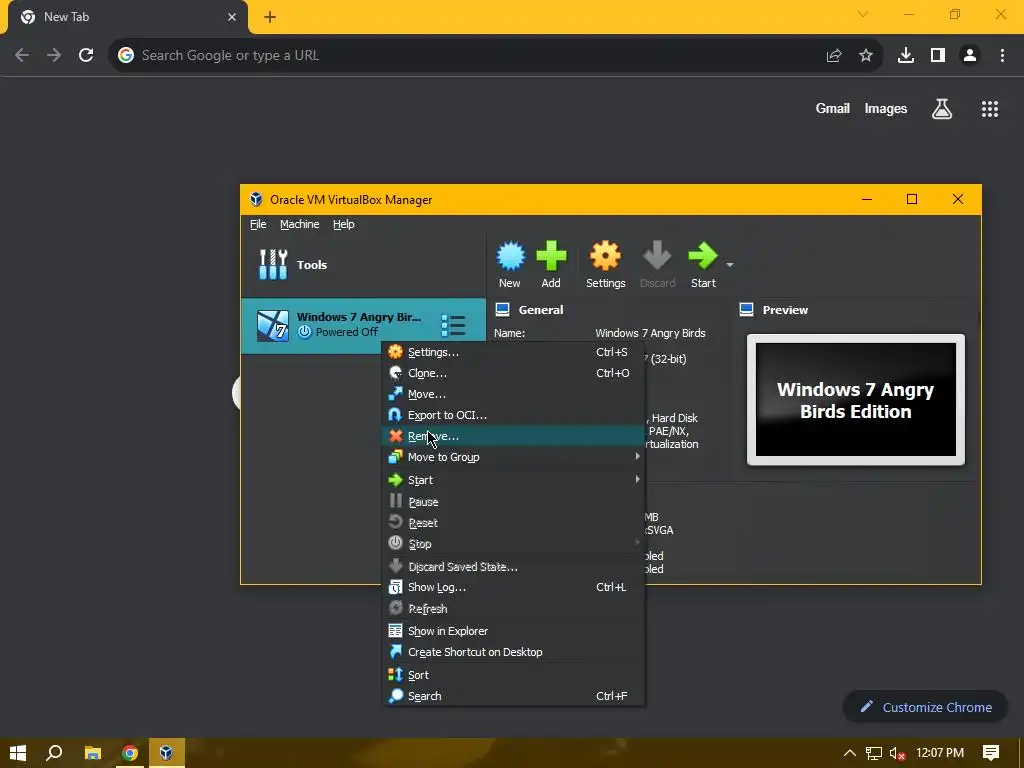Image resolution: width=1024 pixels, height=768 pixels.
Task: Open the File menu in VirtualBox
Action: point(258,224)
